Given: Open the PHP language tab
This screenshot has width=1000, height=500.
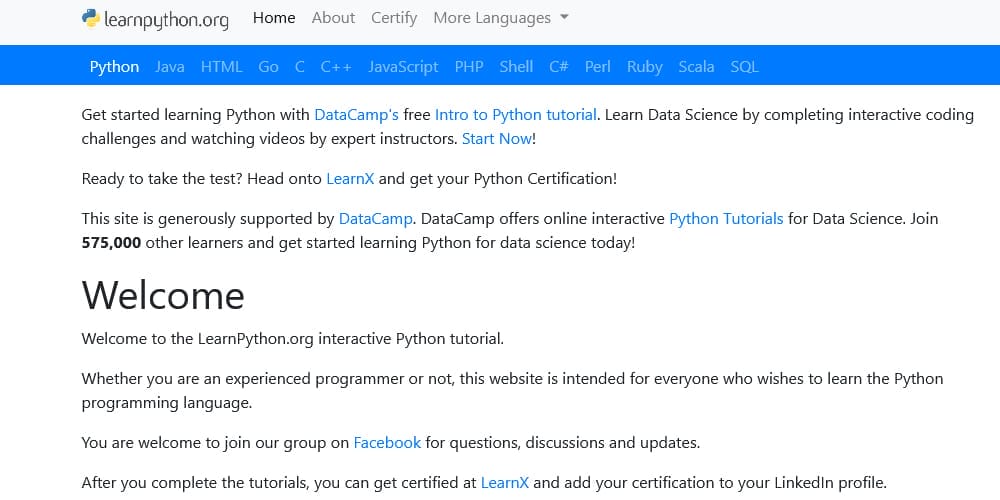Looking at the screenshot, I should [x=469, y=67].
